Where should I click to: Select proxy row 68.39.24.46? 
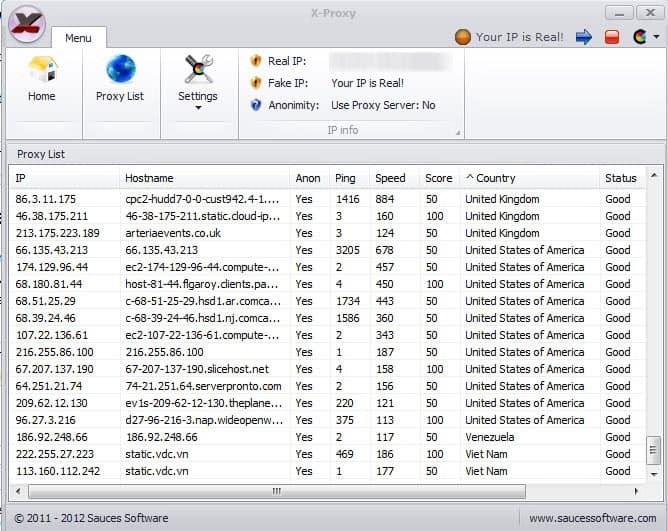tap(328, 318)
